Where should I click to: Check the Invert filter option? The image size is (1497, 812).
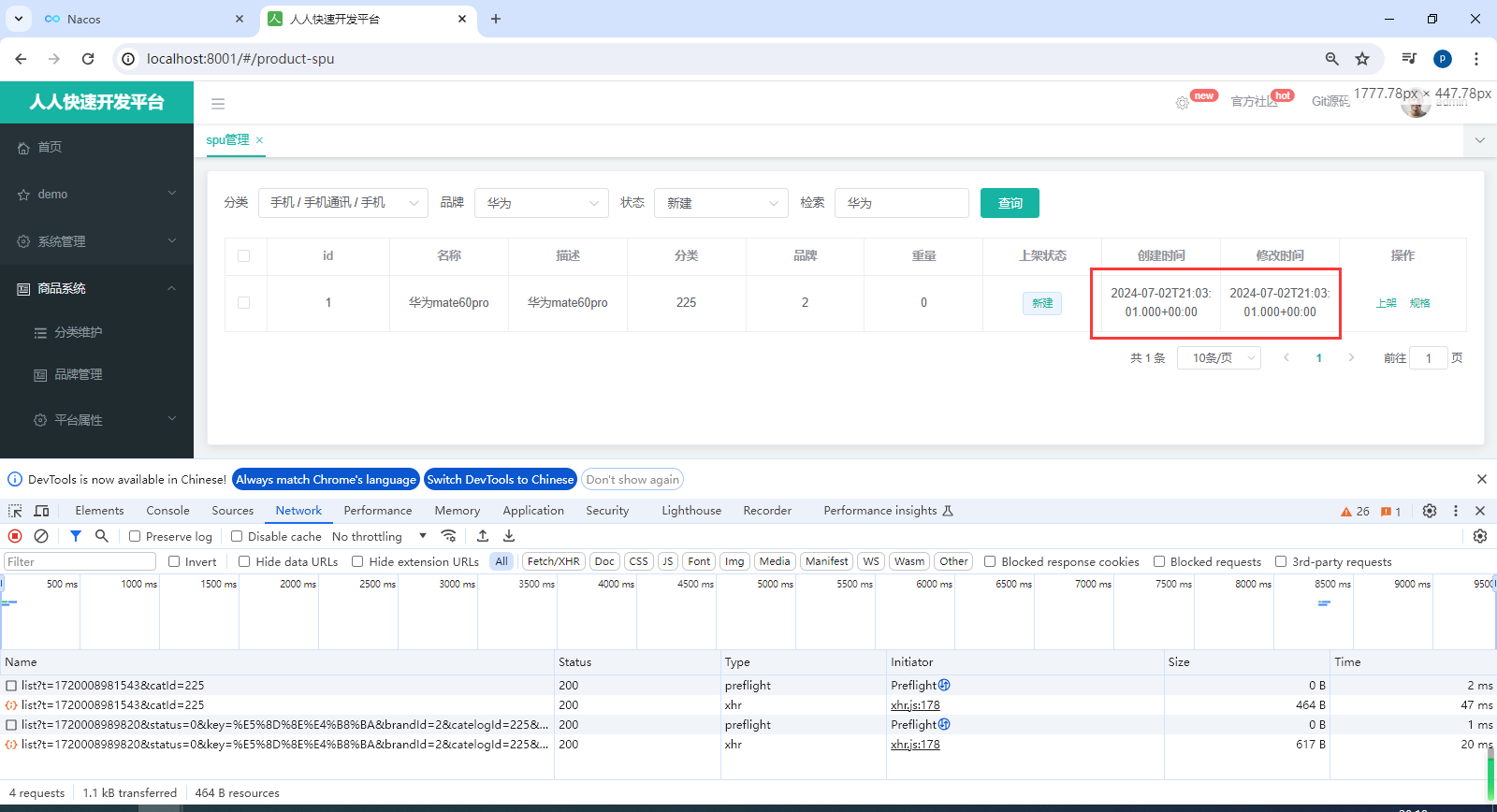174,561
